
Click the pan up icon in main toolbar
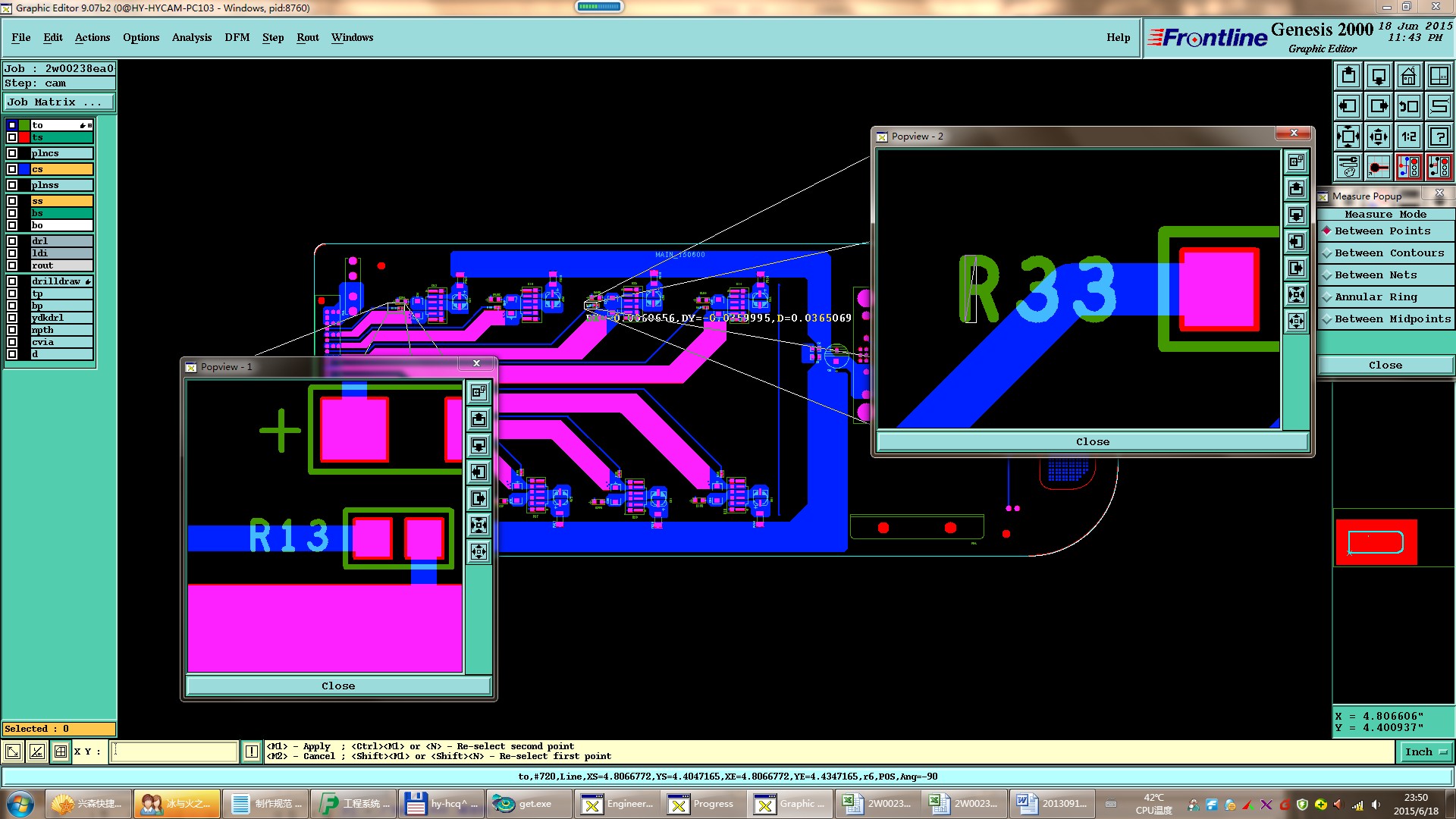[x=1348, y=76]
